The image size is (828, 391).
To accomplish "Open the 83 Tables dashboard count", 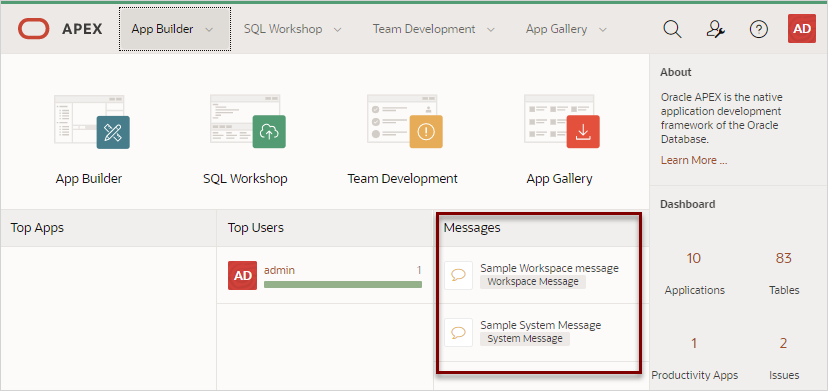I will (784, 258).
